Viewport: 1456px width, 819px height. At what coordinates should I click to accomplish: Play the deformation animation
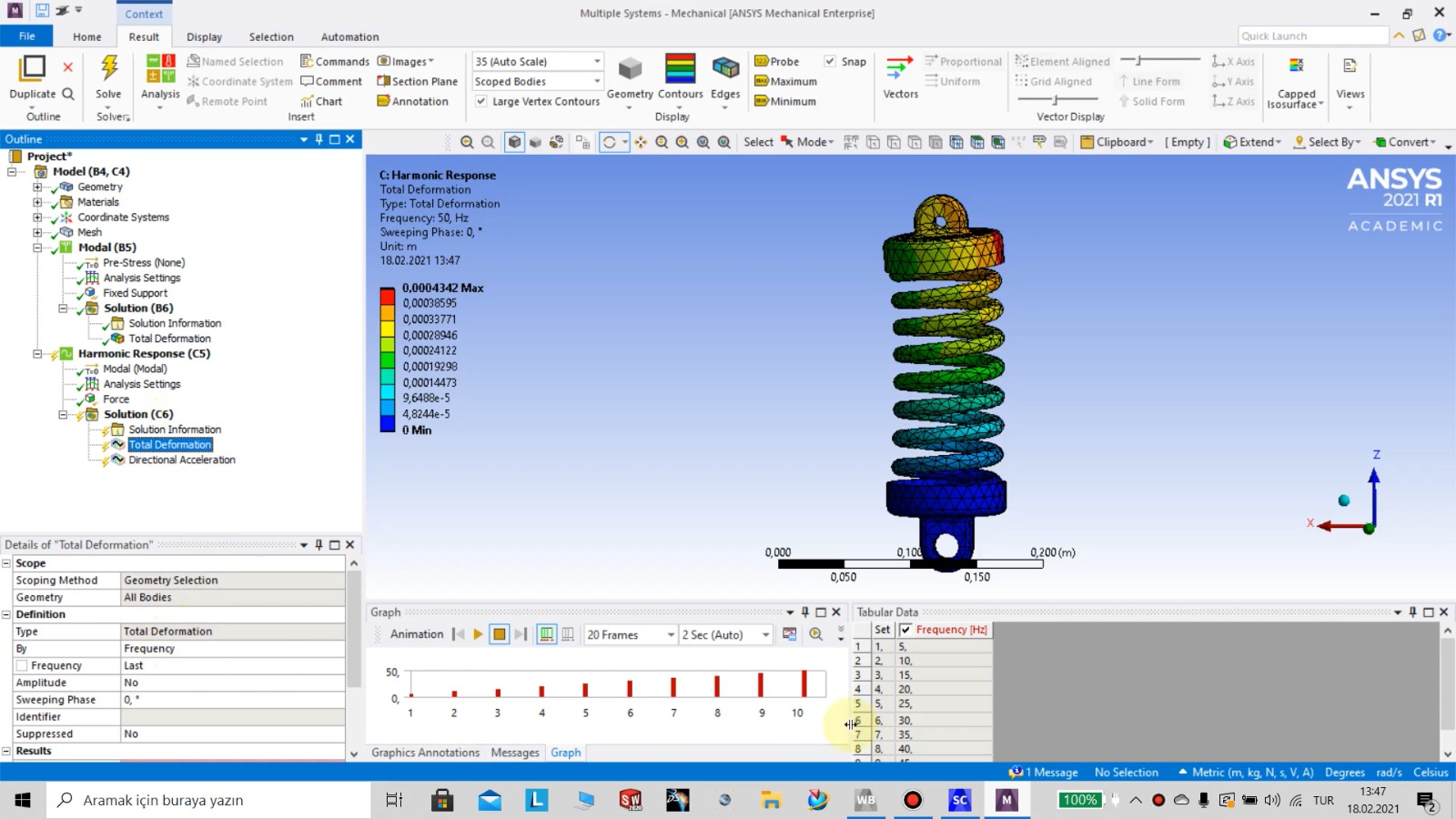coord(478,634)
